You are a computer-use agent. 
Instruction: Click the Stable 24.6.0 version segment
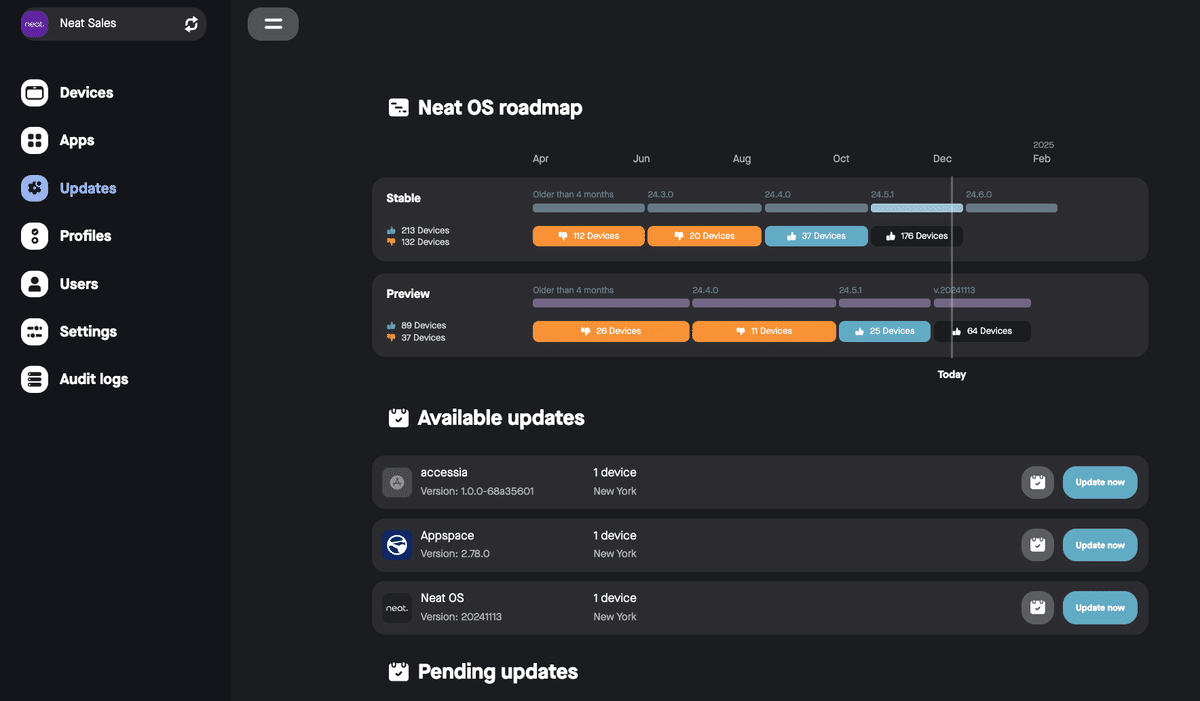tap(1011, 208)
